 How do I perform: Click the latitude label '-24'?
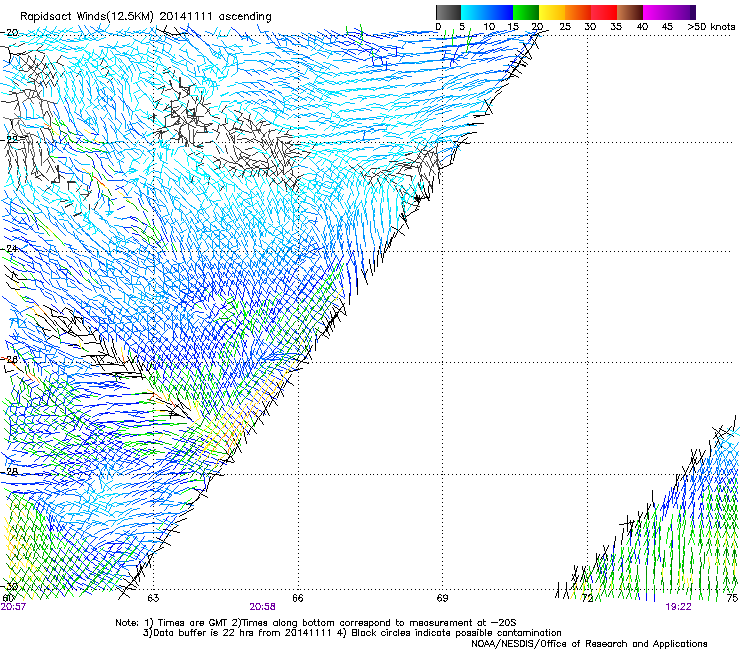[10, 248]
